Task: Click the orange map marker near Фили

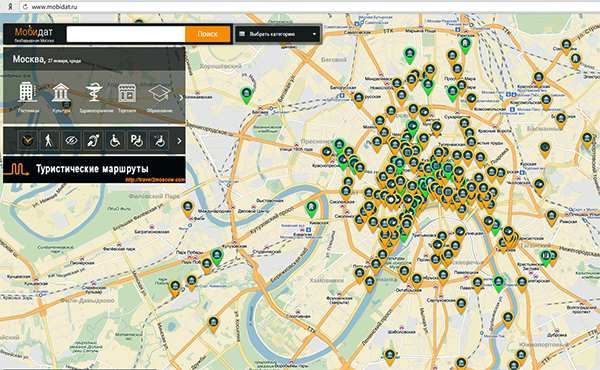Action: coord(188,209)
